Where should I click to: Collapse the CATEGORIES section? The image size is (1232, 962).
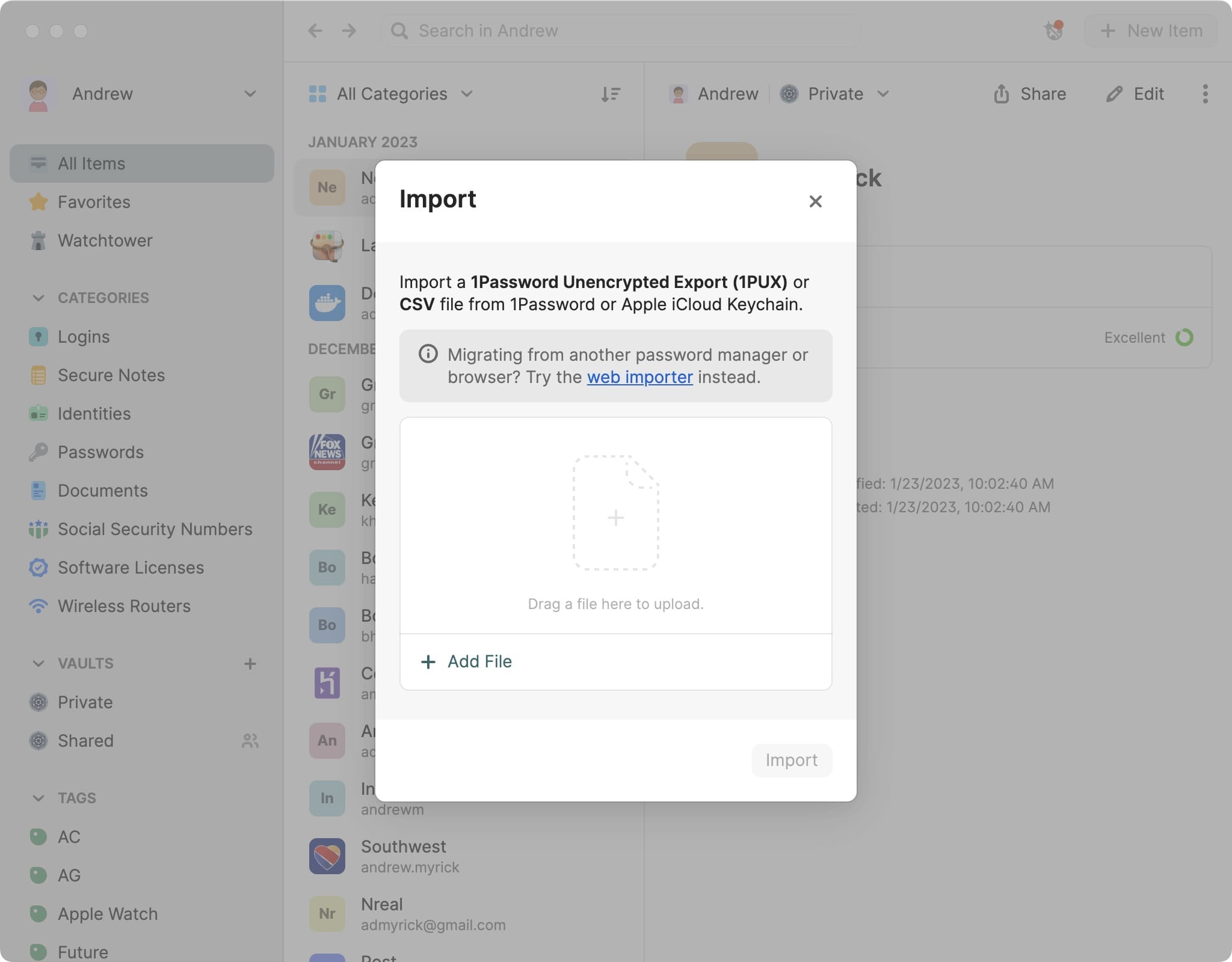[x=38, y=298]
